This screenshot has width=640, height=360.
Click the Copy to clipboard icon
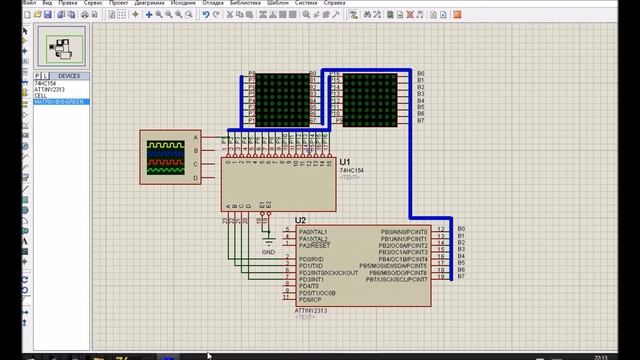click(x=240, y=15)
